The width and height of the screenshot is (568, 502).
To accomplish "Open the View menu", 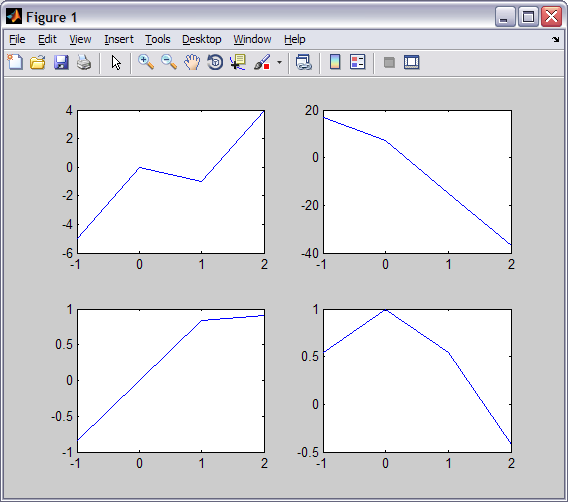I will pyautogui.click(x=80, y=39).
